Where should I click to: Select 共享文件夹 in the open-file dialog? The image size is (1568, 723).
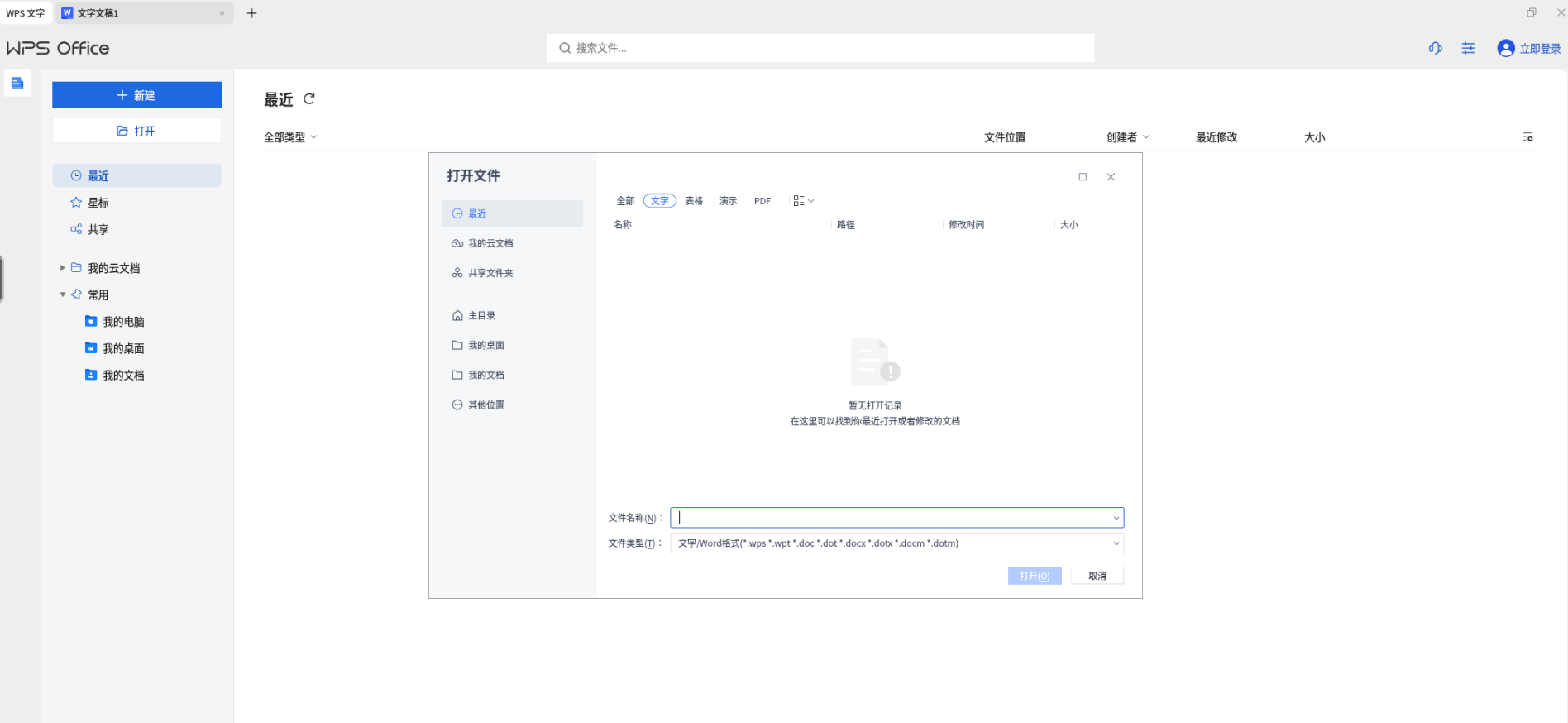pyautogui.click(x=490, y=273)
